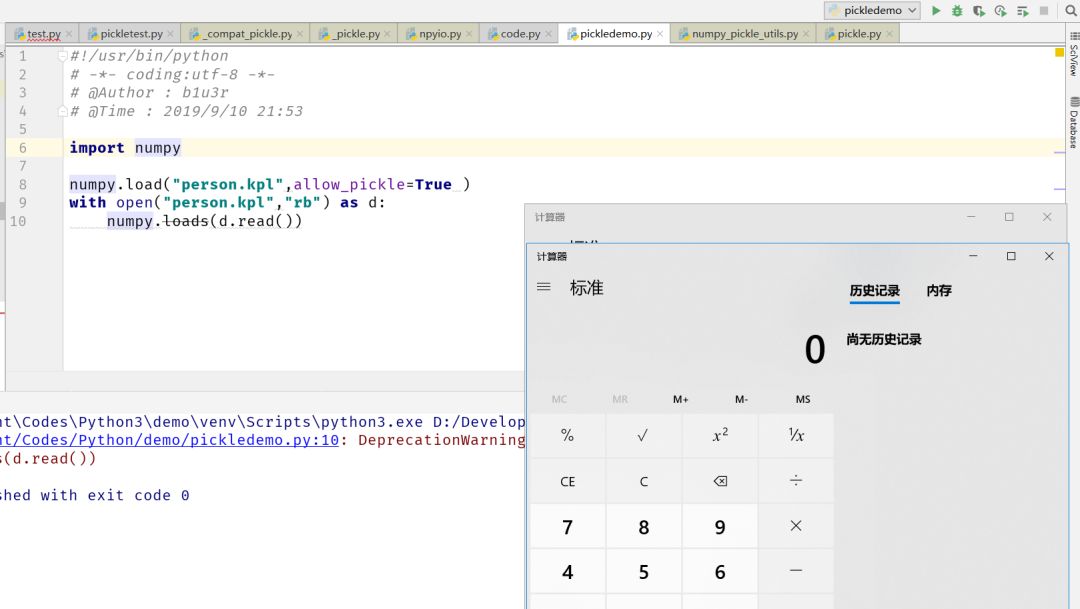Close the test.py tab
This screenshot has width=1080, height=609.
69,34
